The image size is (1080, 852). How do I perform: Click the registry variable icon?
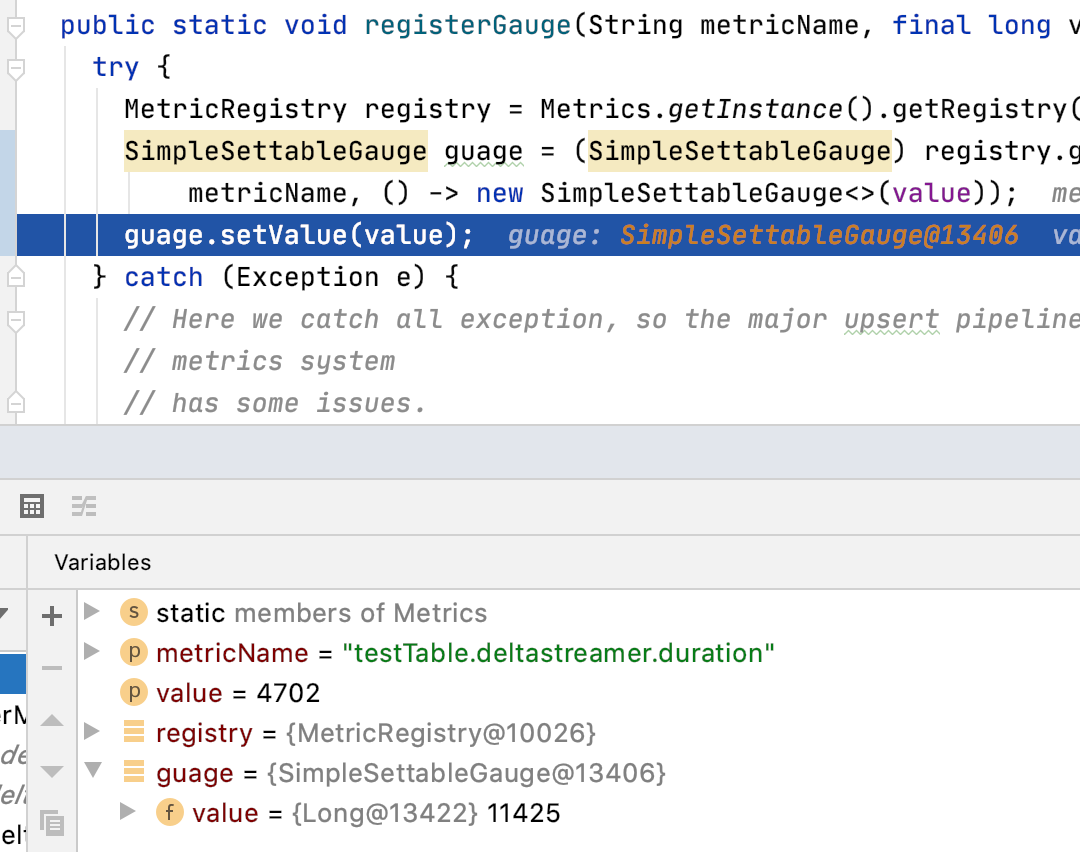tap(134, 731)
